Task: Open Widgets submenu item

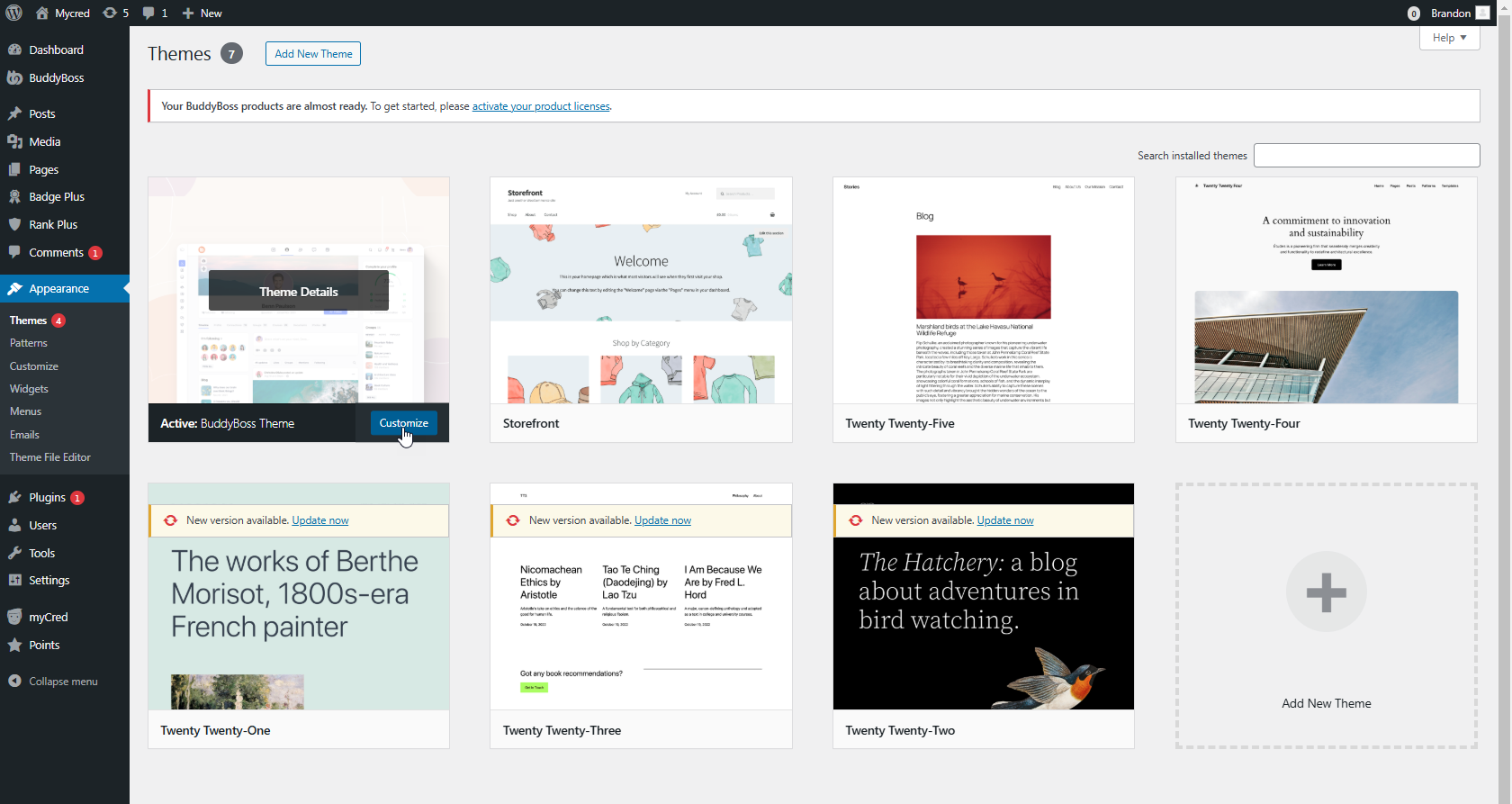Action: point(29,389)
